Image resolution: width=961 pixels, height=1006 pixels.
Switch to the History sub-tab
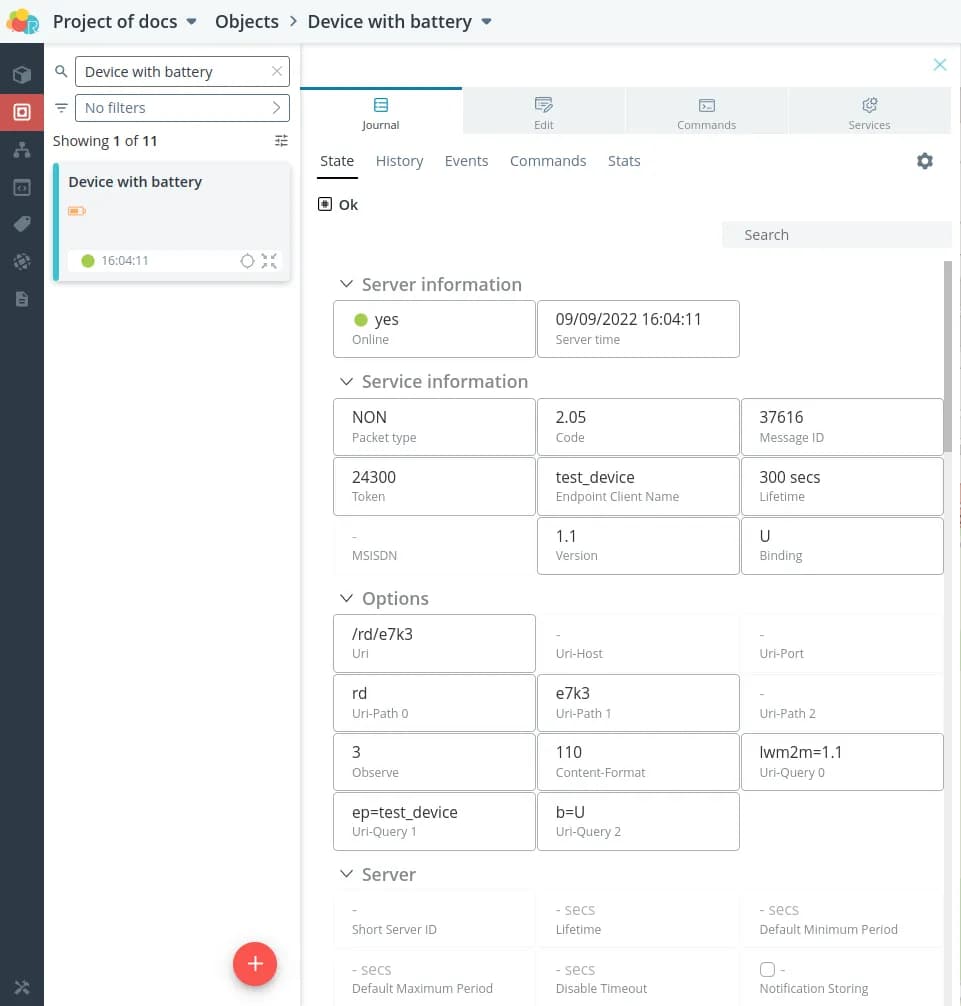pos(399,161)
